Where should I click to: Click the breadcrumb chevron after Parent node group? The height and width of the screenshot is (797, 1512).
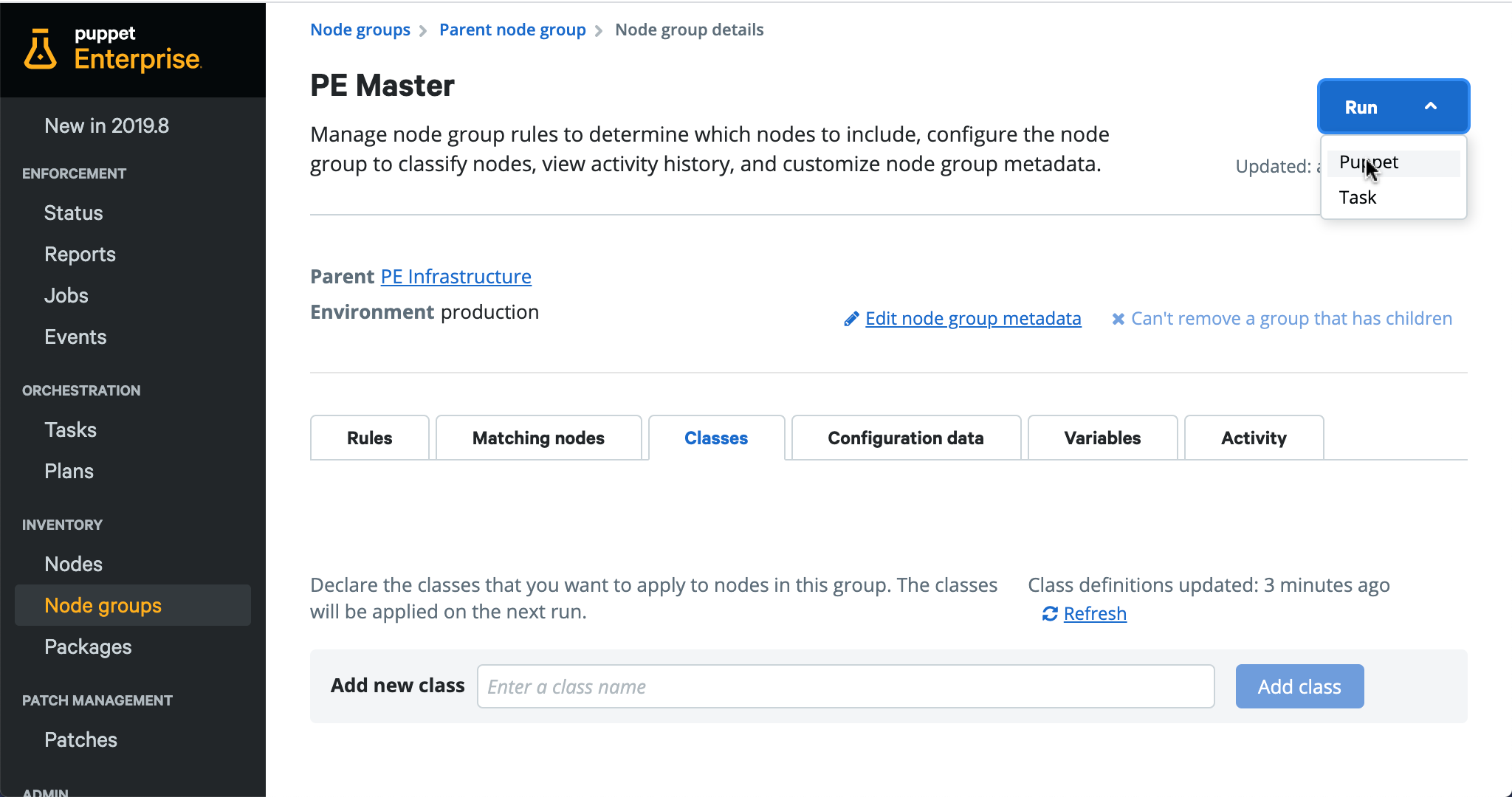pos(599,31)
